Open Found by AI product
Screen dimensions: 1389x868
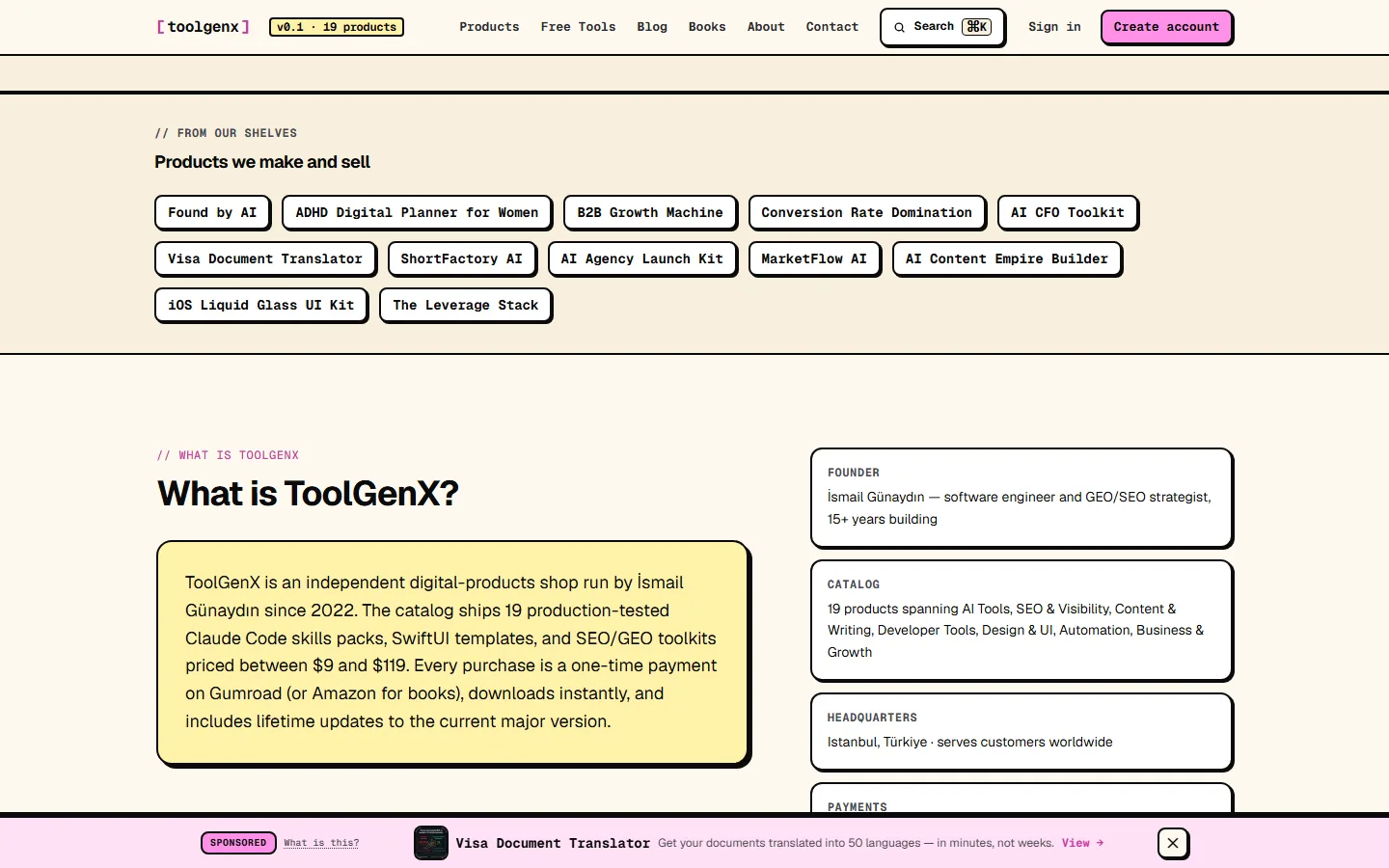pyautogui.click(x=212, y=212)
